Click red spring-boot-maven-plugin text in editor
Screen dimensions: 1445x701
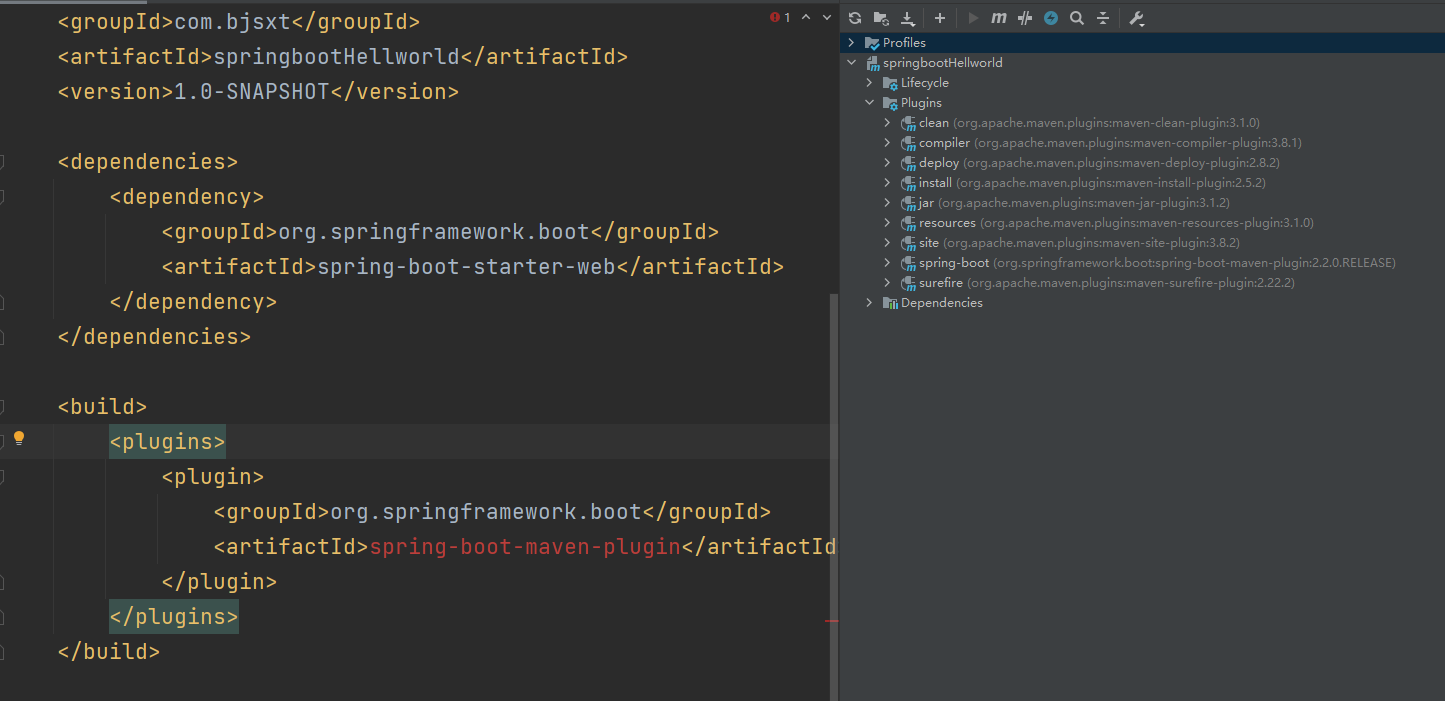coord(525,547)
